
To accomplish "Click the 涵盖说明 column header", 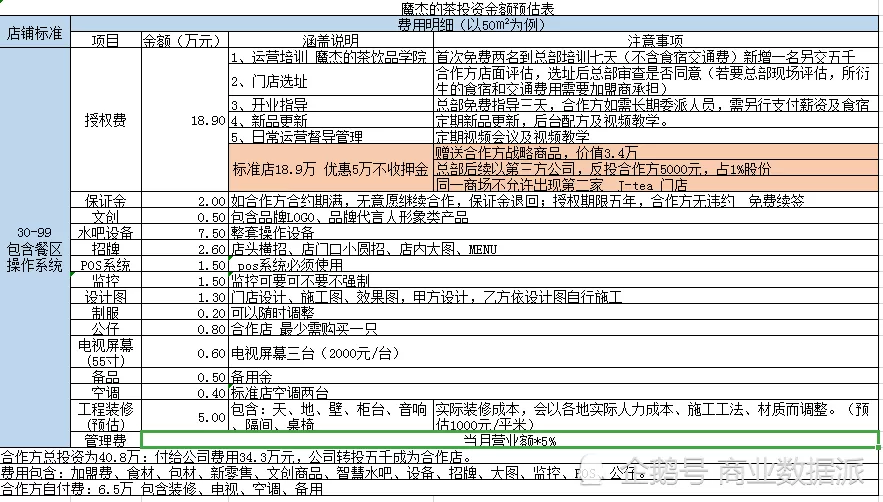I will [x=331, y=40].
